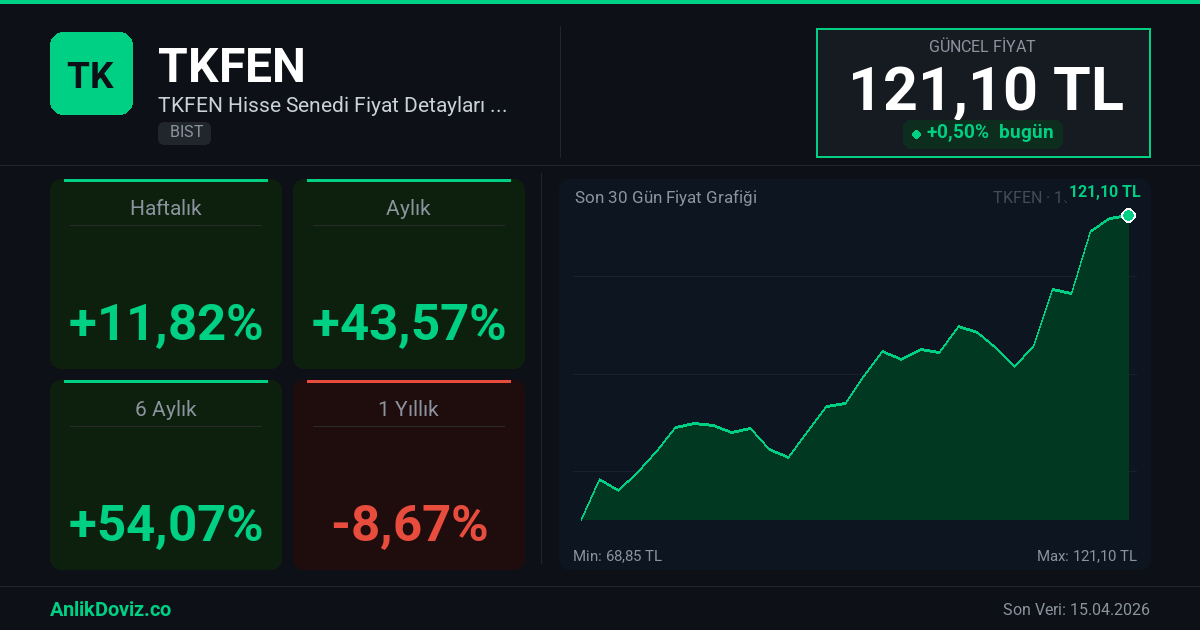Select the green end-point marker on chart
Image resolution: width=1200 pixels, height=630 pixels.
[1128, 216]
